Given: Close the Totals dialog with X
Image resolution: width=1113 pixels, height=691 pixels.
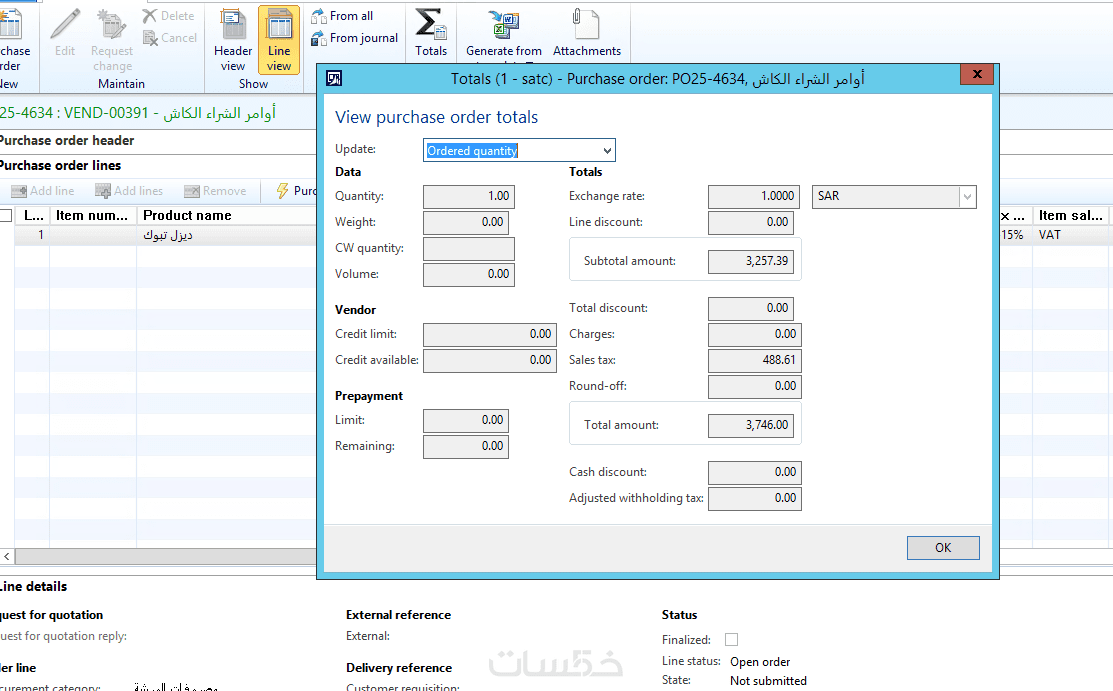Looking at the screenshot, I should coord(977,74).
